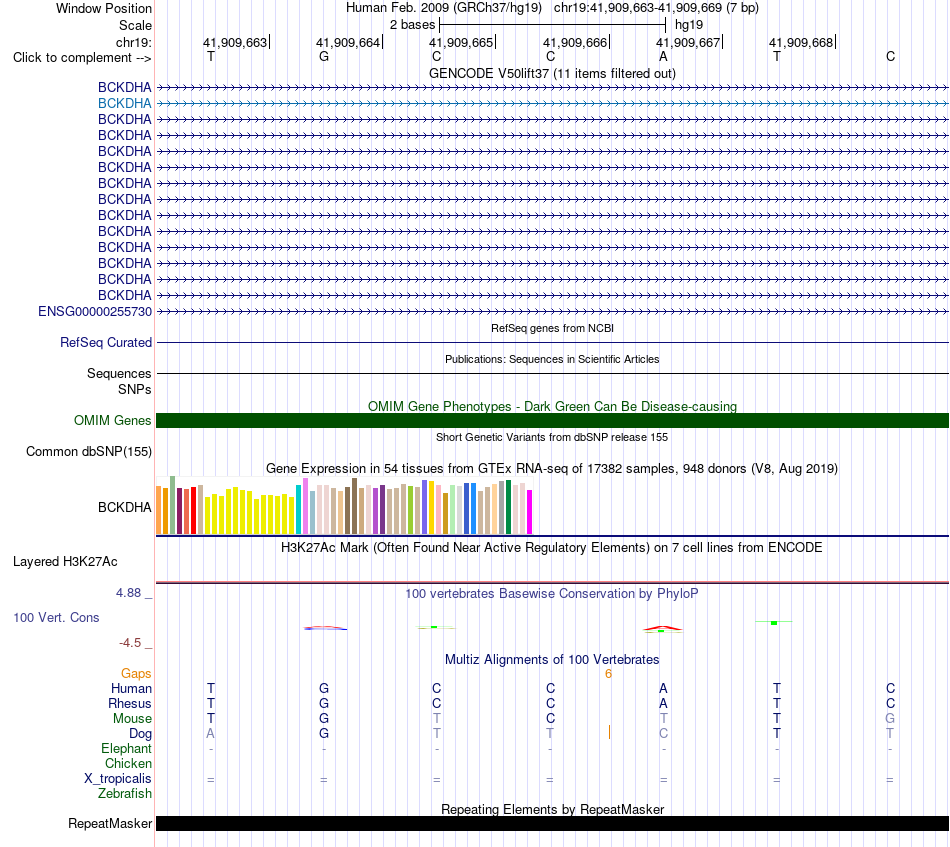Click the OMIM Gene Phenotypes track title
The height and width of the screenshot is (847, 950).
[x=552, y=407]
